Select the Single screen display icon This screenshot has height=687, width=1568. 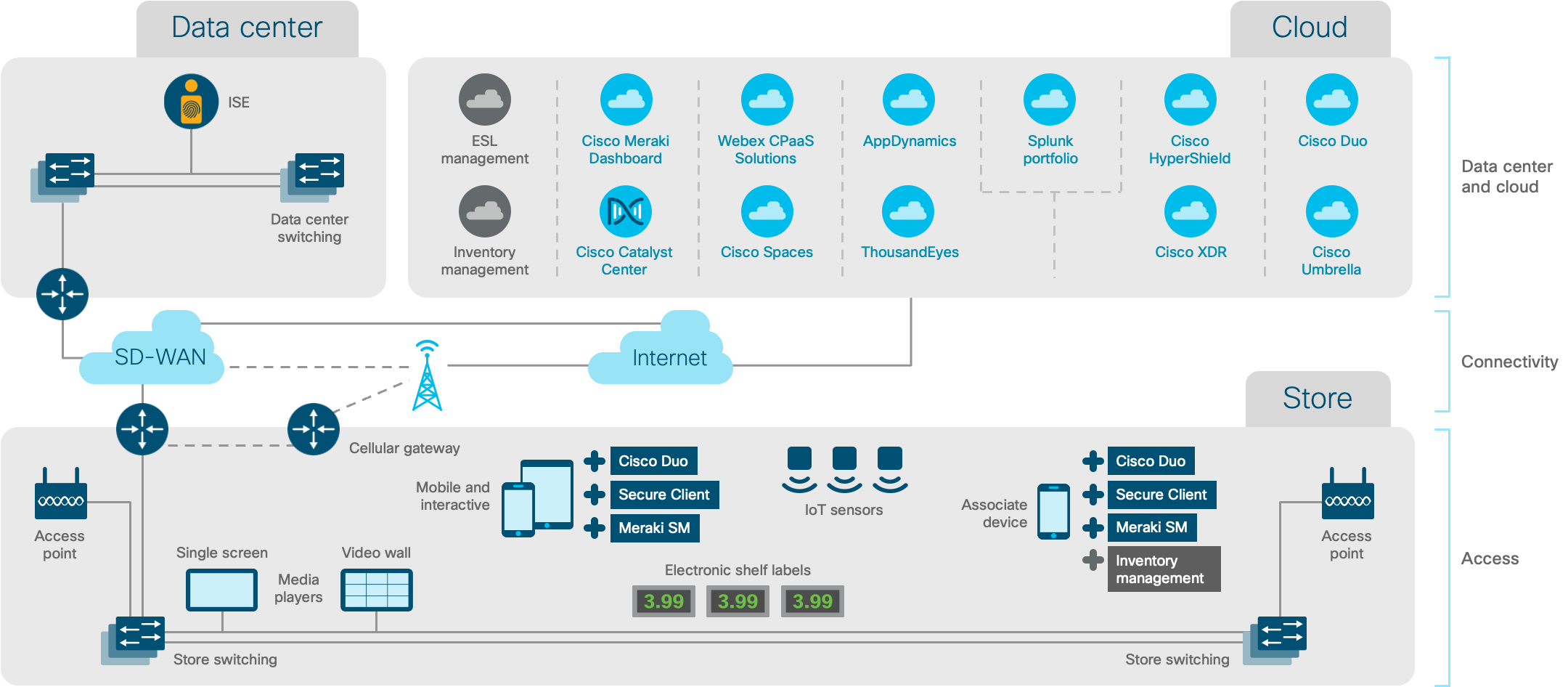tap(221, 590)
